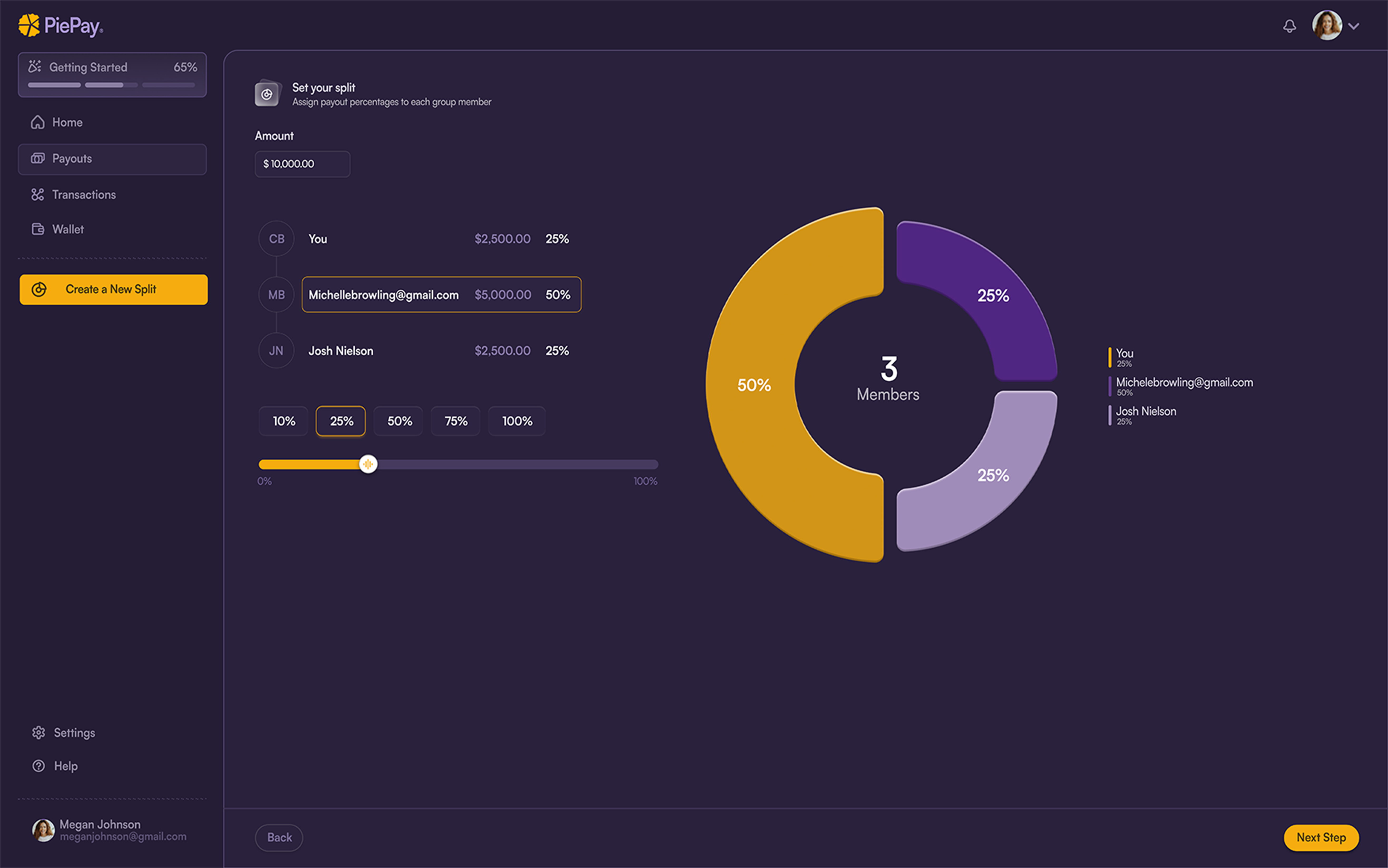Click the Josh Nielson legend entry

(1142, 415)
